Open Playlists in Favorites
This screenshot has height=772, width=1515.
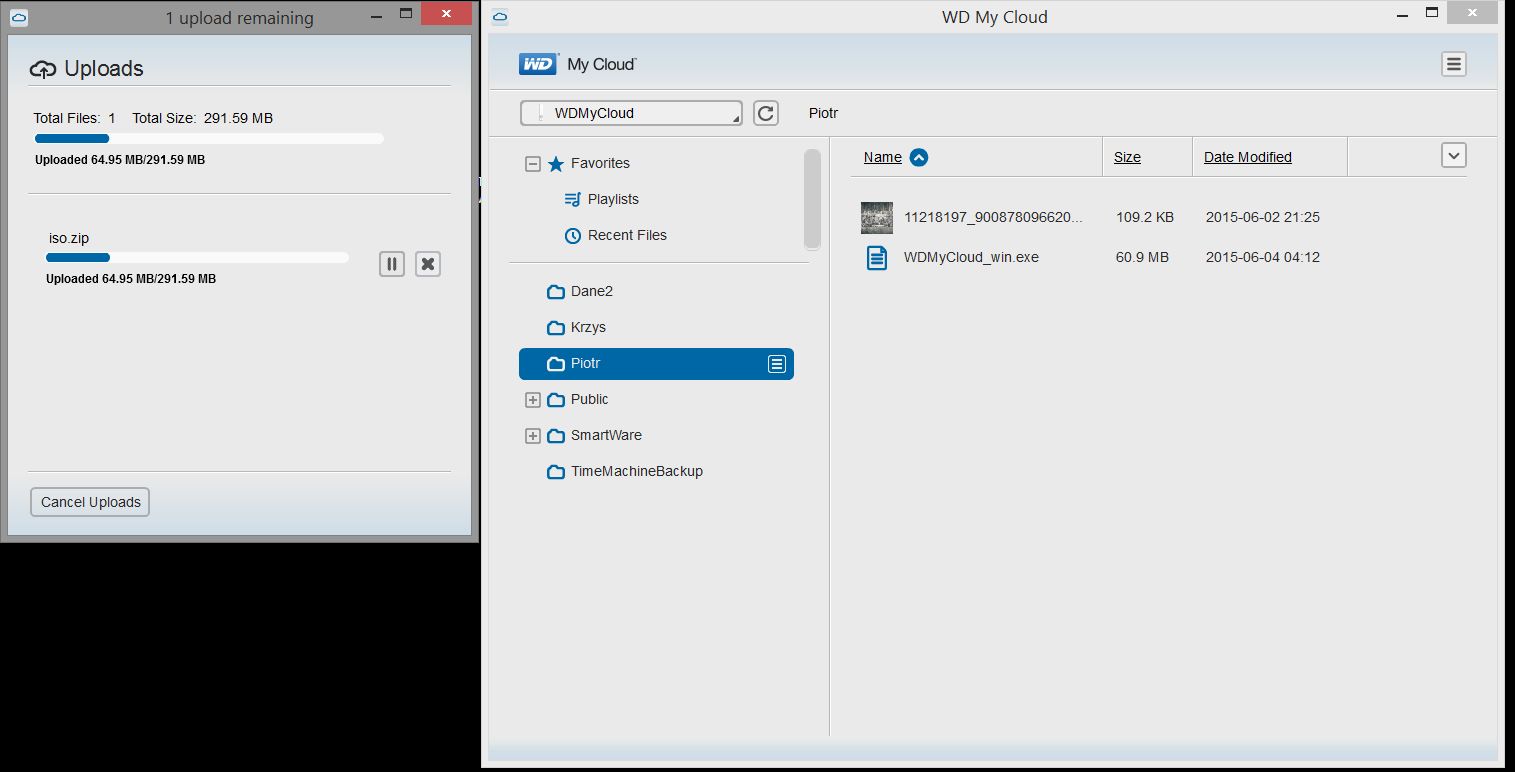[x=613, y=199]
